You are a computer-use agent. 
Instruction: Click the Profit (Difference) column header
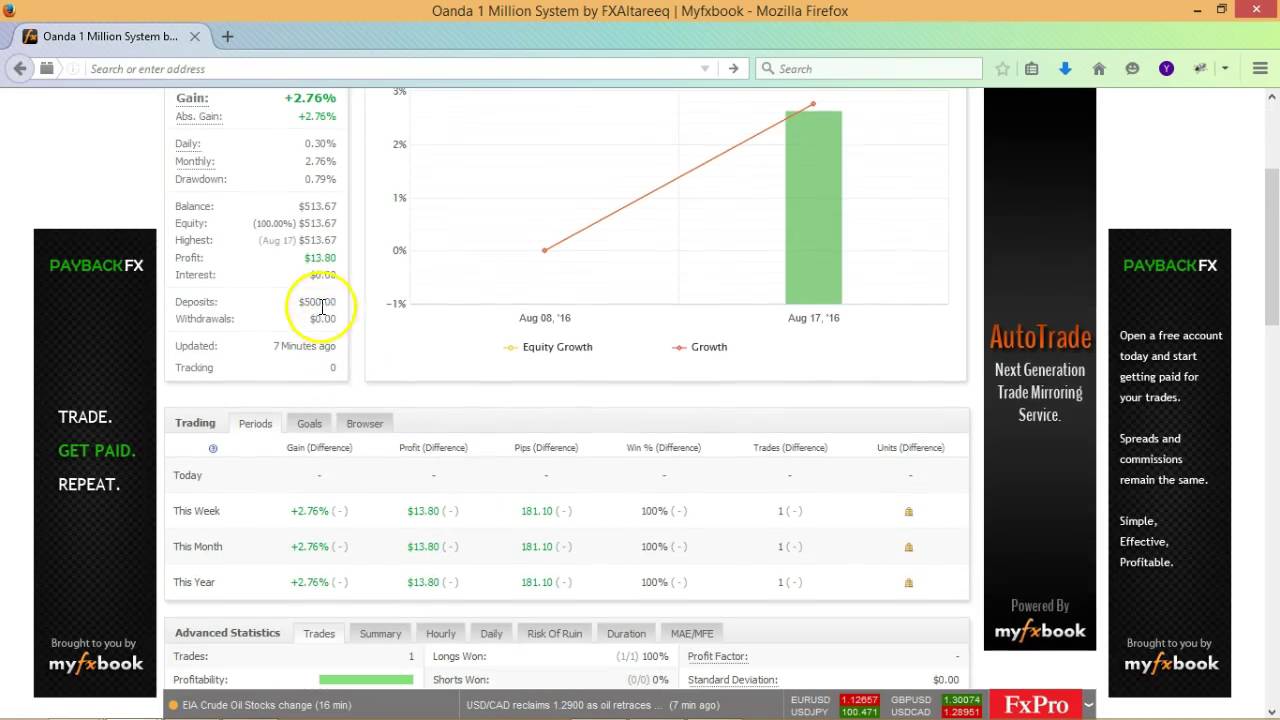pyautogui.click(x=433, y=448)
